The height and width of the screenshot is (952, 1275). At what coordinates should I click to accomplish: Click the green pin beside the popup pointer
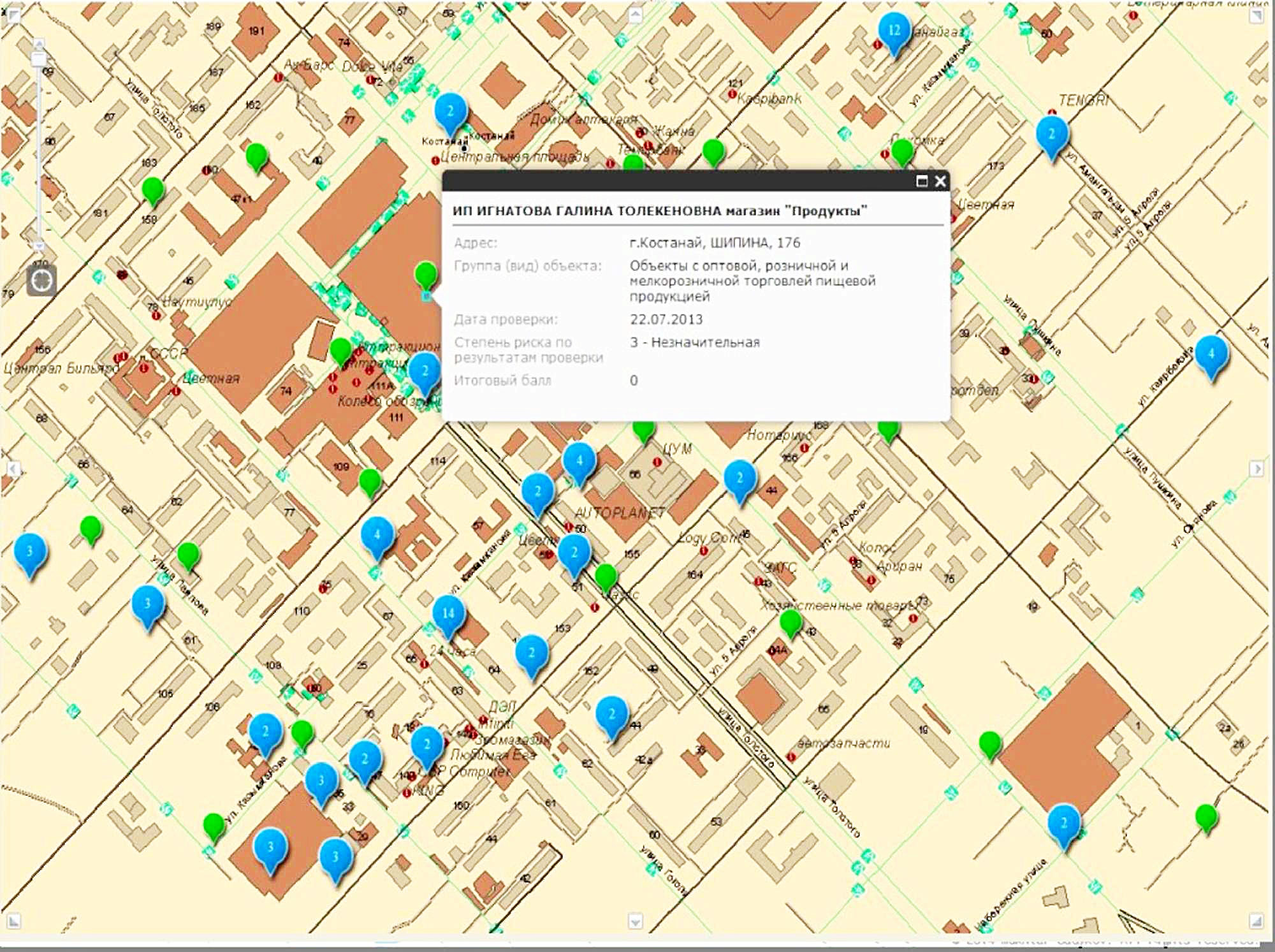(x=426, y=275)
